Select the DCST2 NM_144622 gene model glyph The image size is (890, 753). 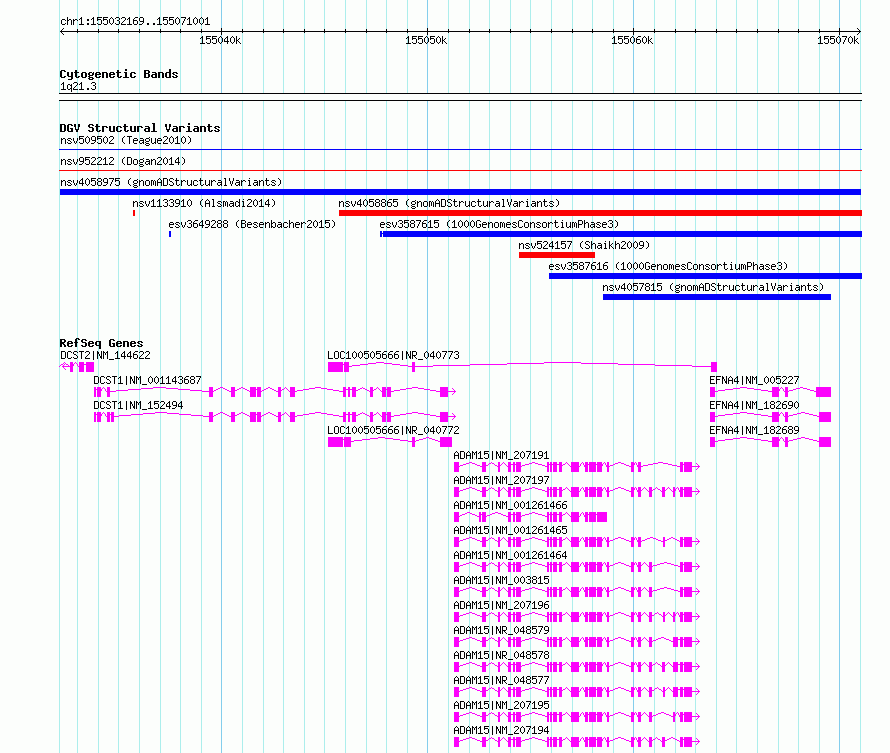(77, 367)
